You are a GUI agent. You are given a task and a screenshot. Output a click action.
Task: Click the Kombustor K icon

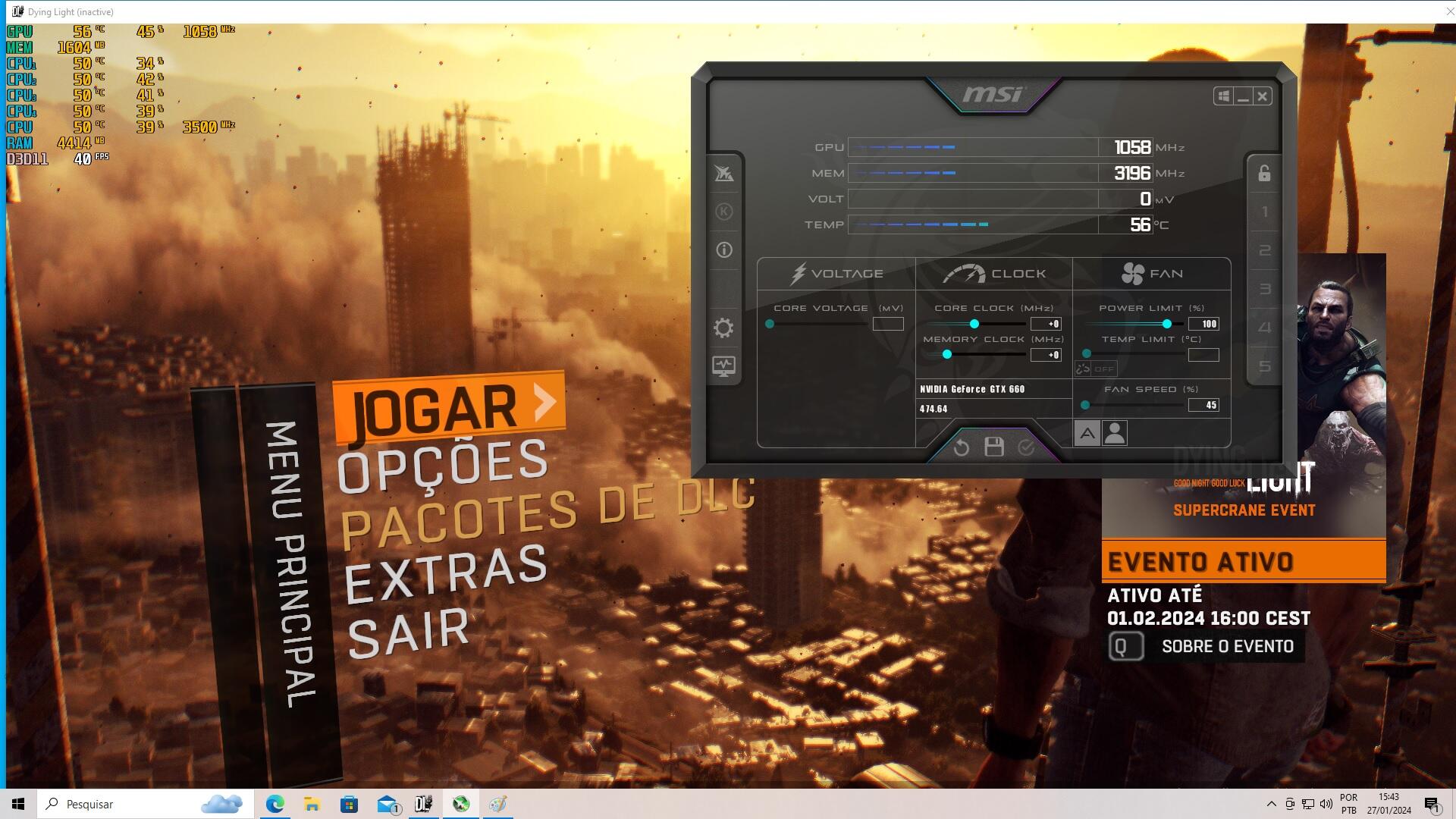(x=723, y=212)
